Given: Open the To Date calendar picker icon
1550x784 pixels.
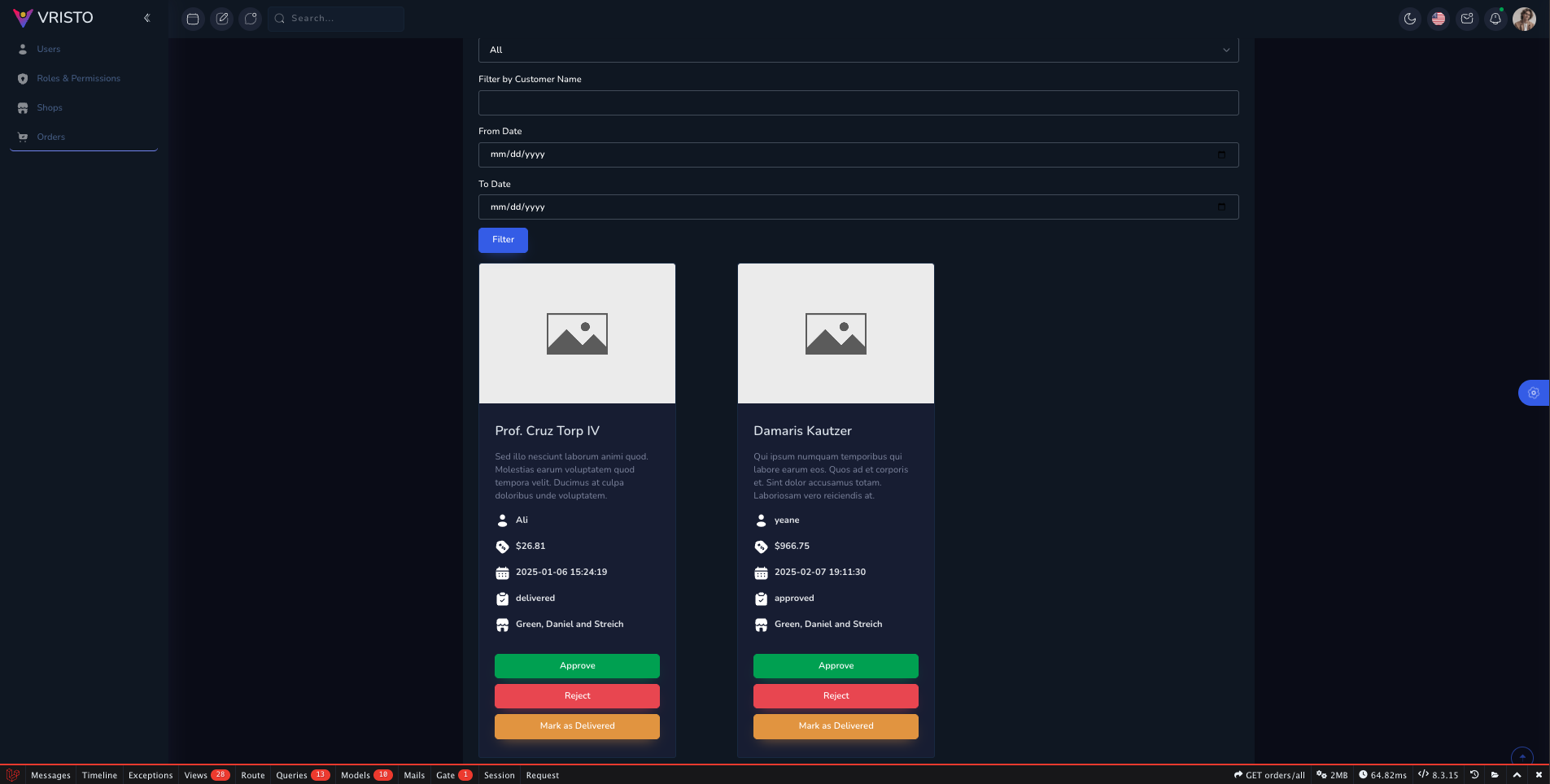Looking at the screenshot, I should tap(1221, 207).
